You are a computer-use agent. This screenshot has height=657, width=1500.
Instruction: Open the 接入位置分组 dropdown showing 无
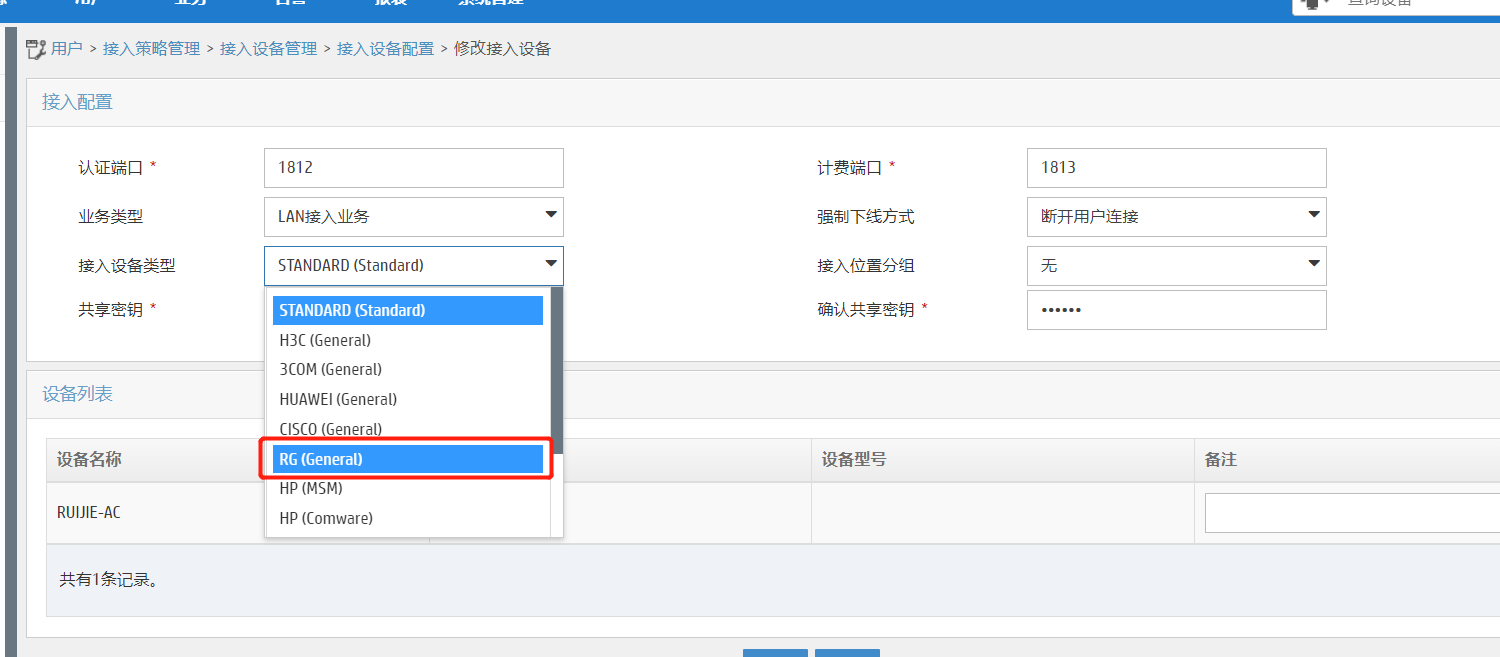pyautogui.click(x=1177, y=266)
